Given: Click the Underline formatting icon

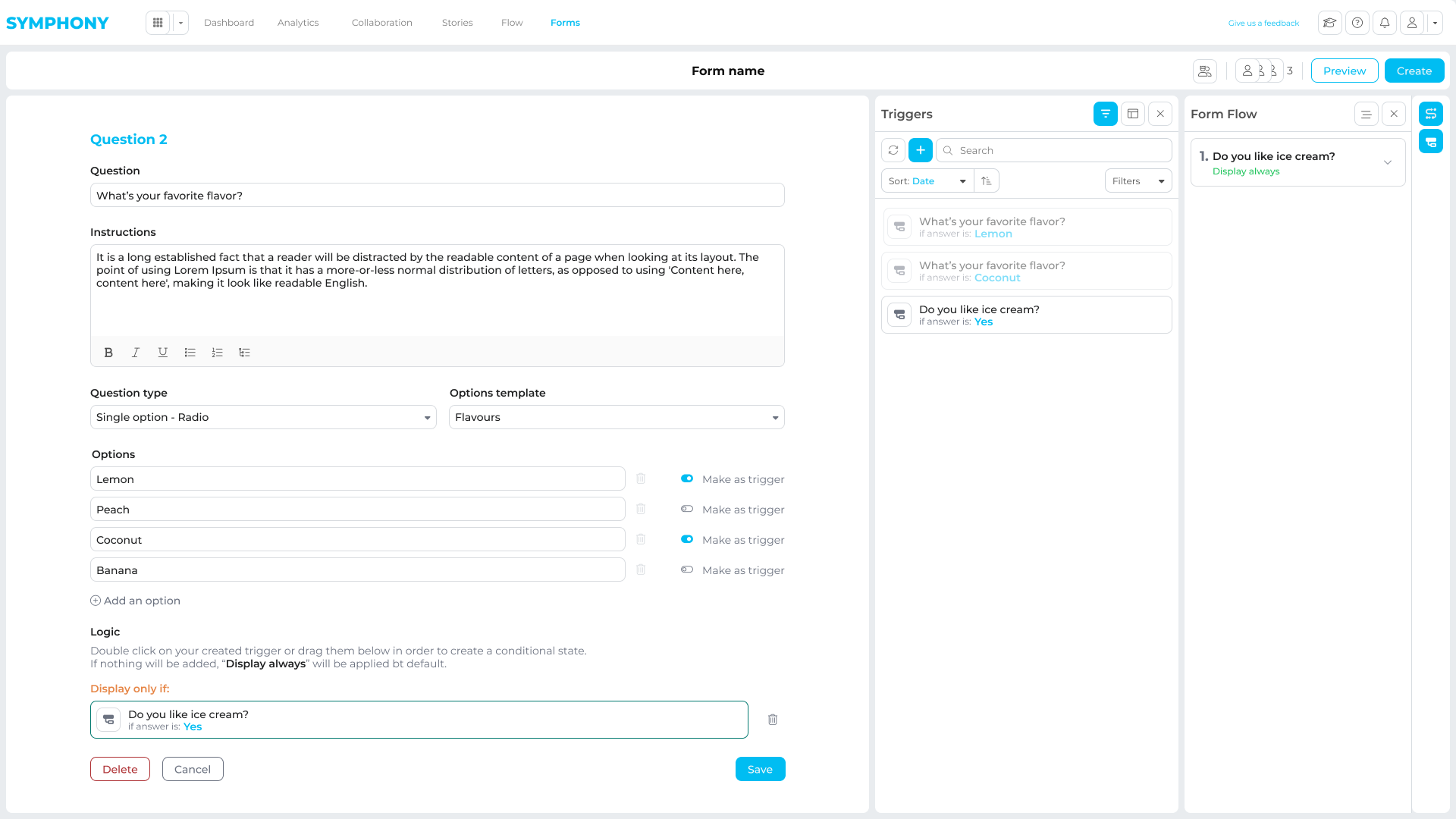Looking at the screenshot, I should coord(162,353).
